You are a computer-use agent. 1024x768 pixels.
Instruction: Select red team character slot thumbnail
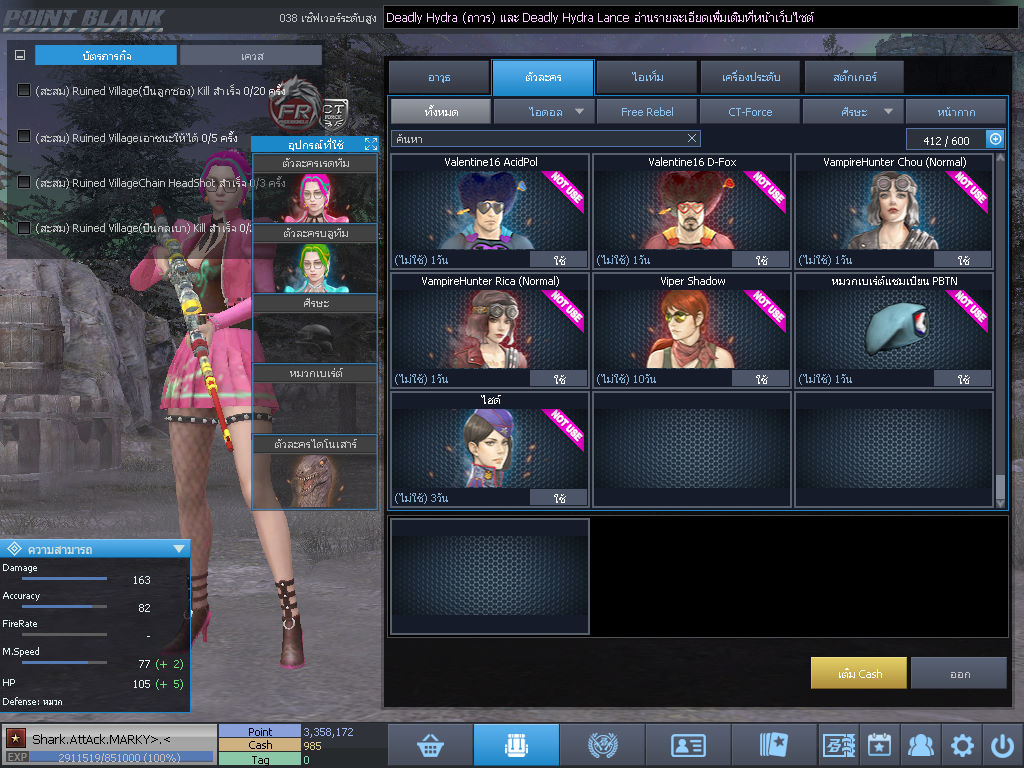point(315,197)
